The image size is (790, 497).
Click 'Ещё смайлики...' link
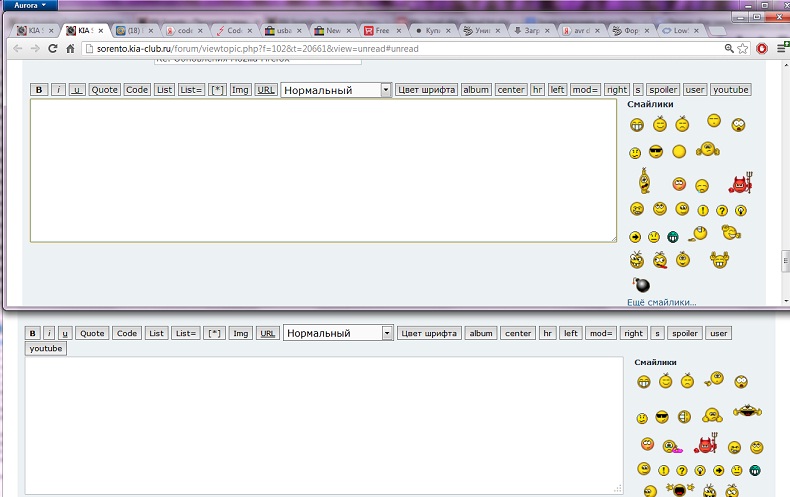[661, 302]
